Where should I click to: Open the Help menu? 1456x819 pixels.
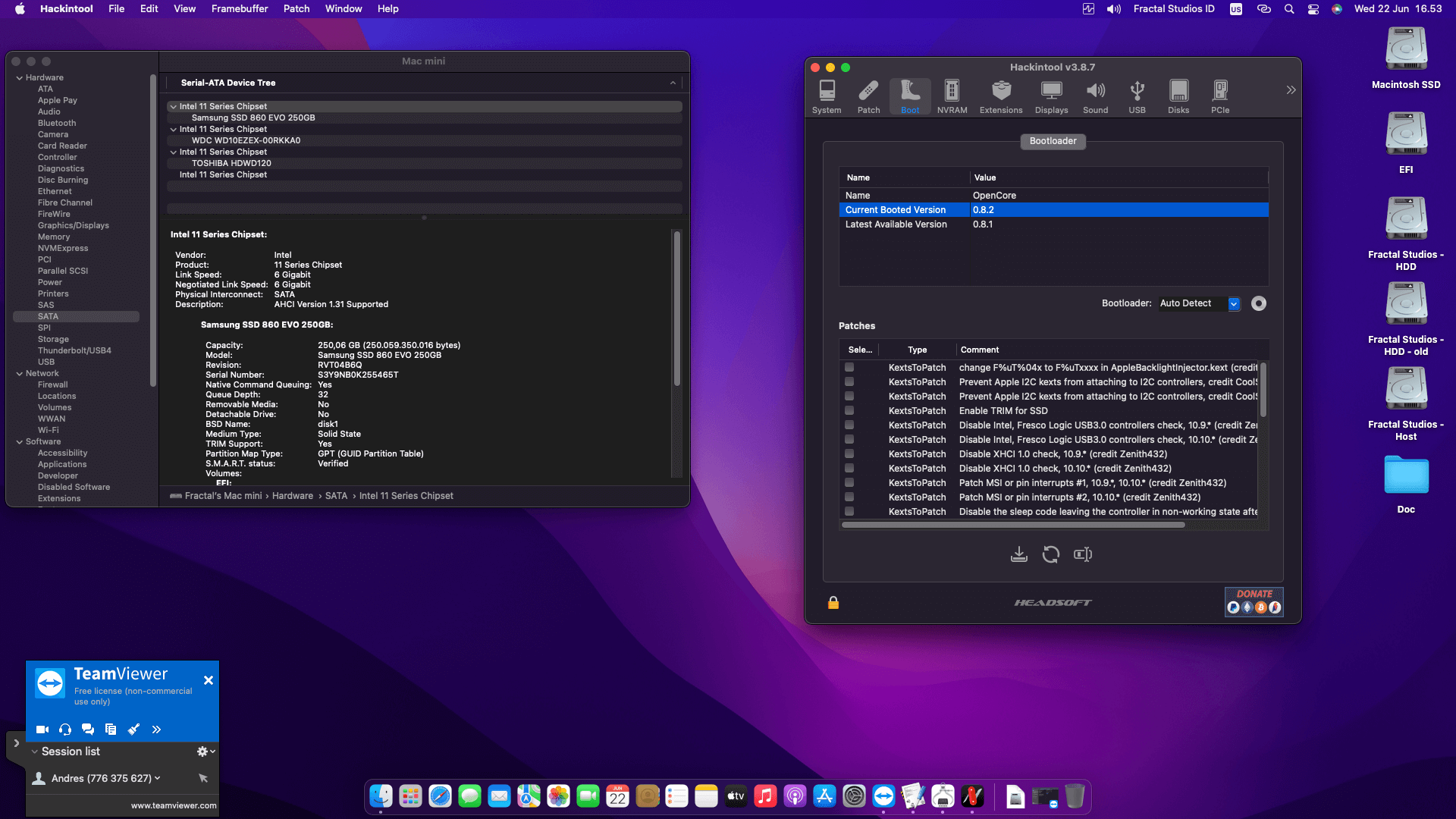point(388,9)
